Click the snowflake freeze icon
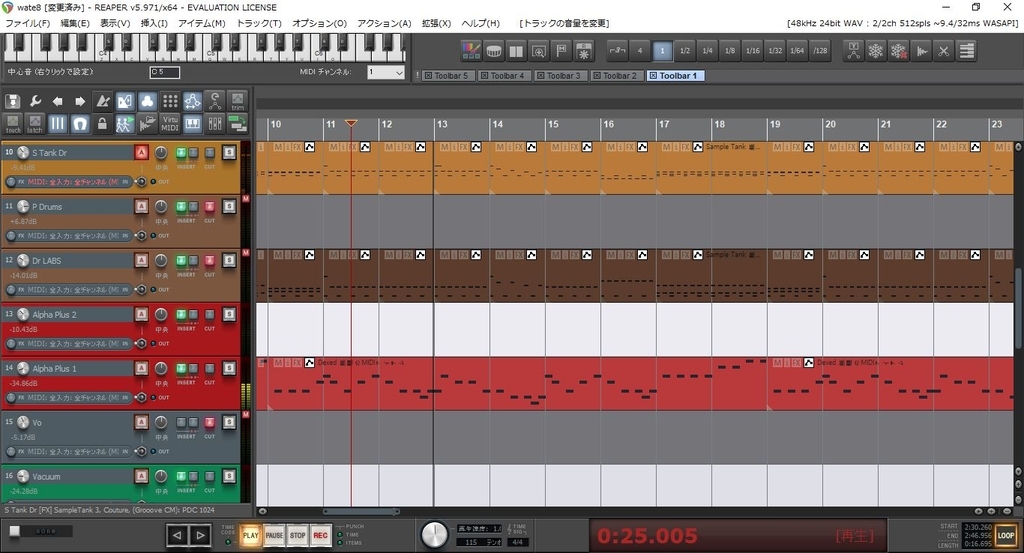 point(876,50)
